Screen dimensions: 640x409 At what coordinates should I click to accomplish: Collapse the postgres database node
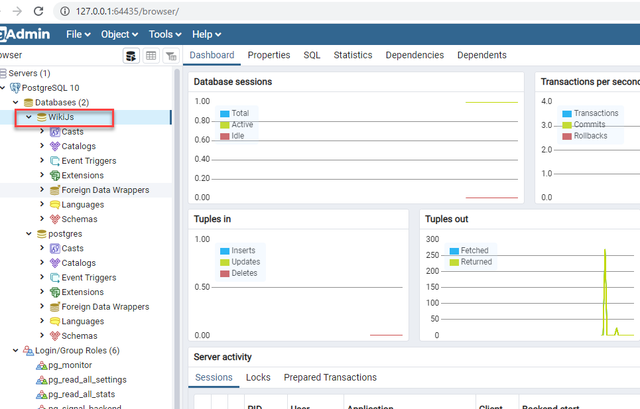point(29,234)
